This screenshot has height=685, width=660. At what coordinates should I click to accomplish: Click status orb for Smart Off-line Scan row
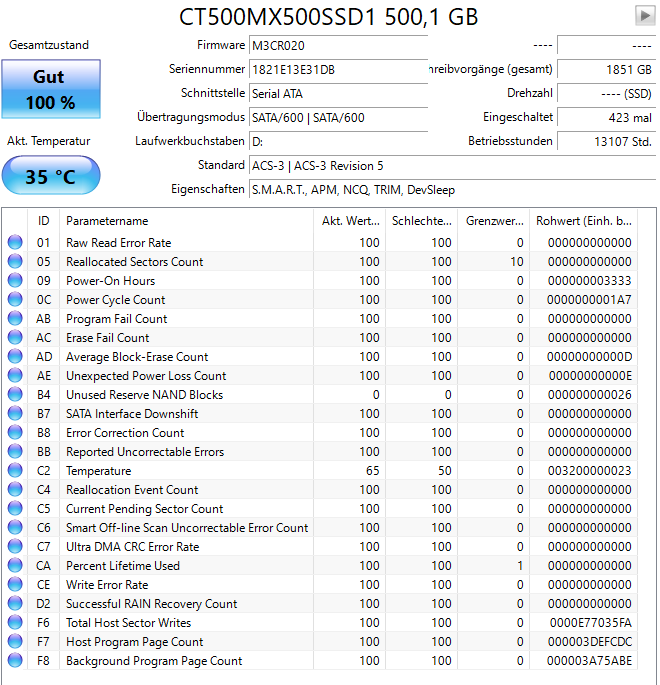point(15,527)
